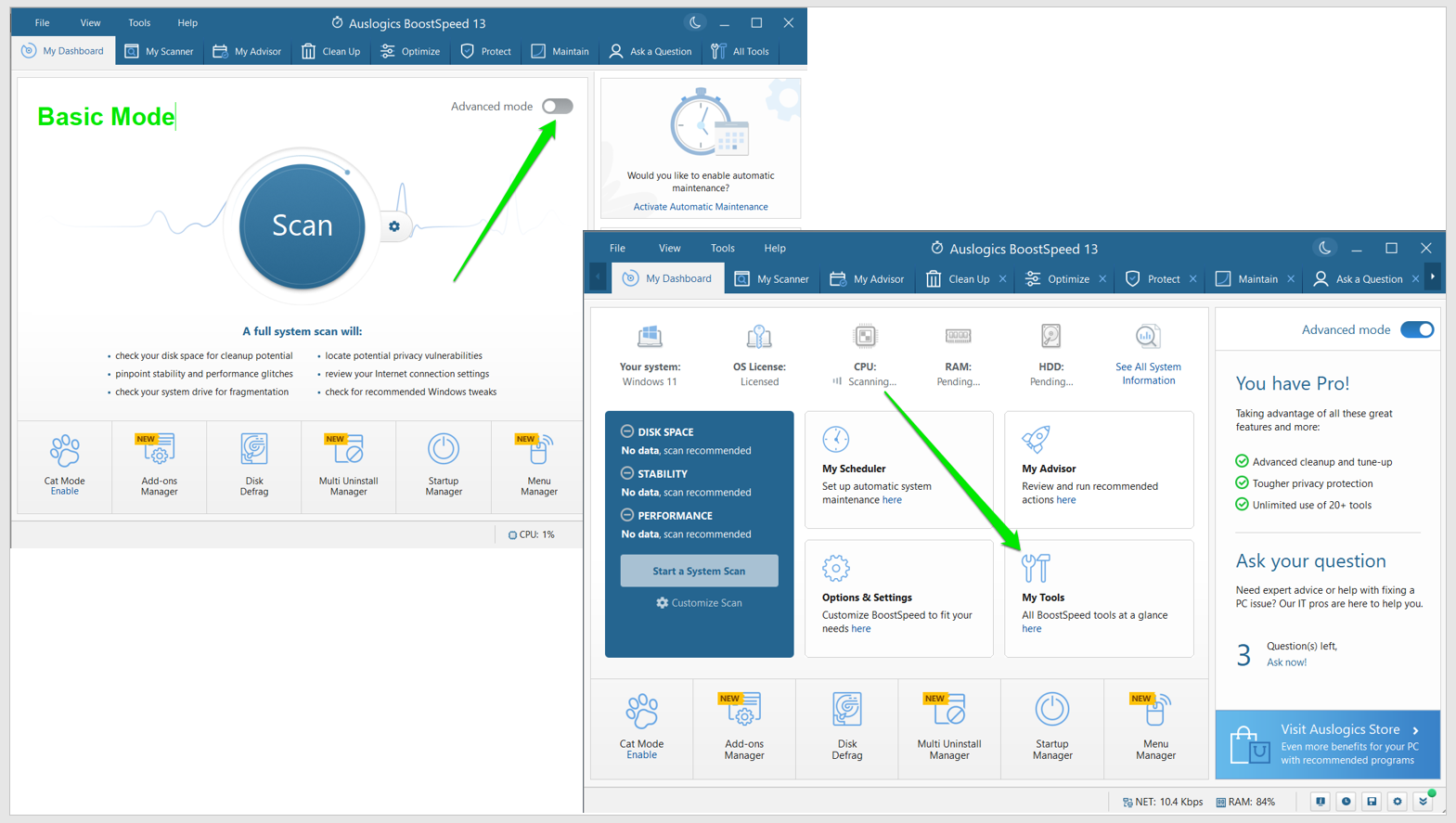Open My Scheduler card

(x=898, y=469)
